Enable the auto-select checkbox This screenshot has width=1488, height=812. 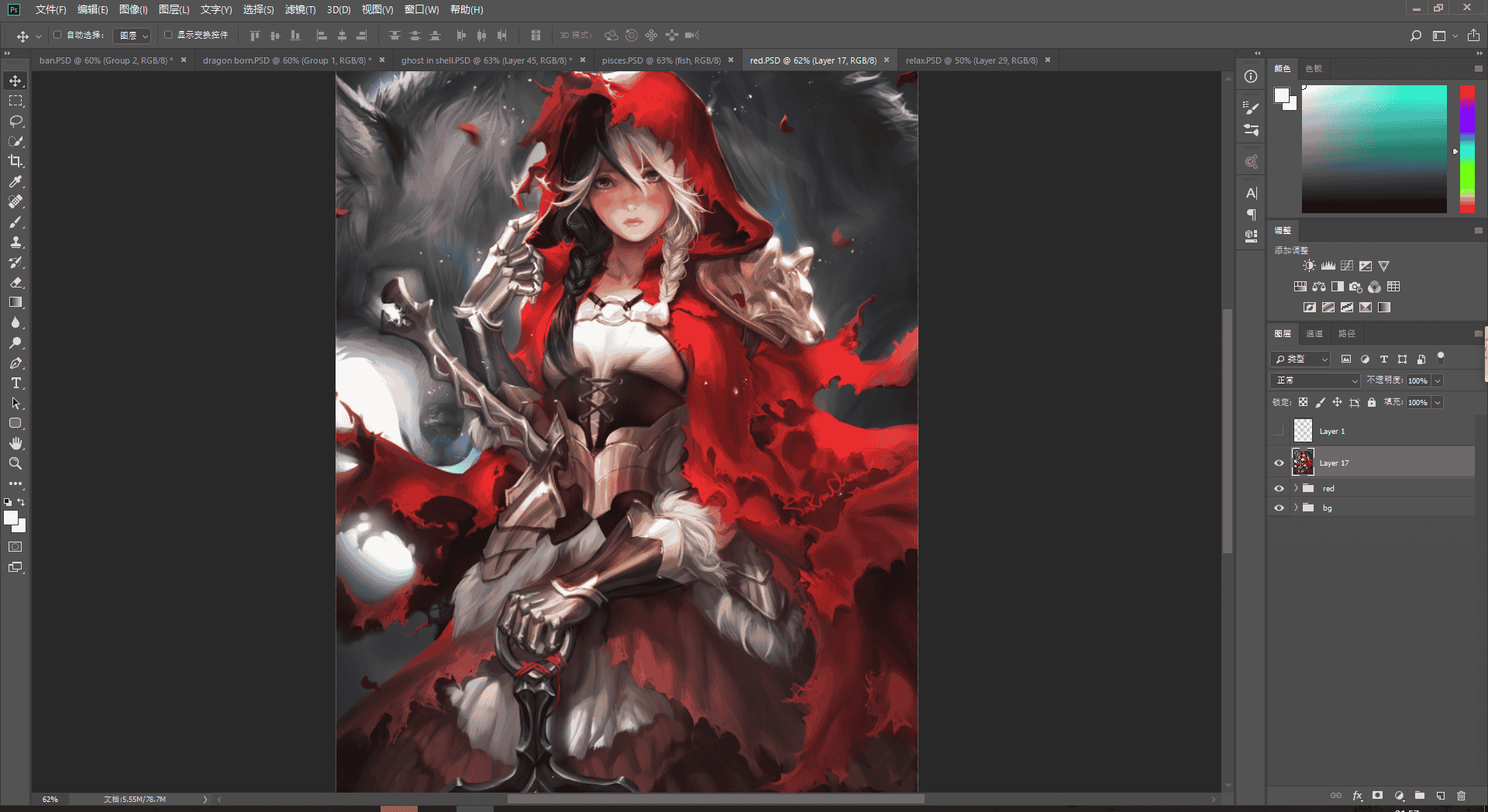[x=57, y=35]
